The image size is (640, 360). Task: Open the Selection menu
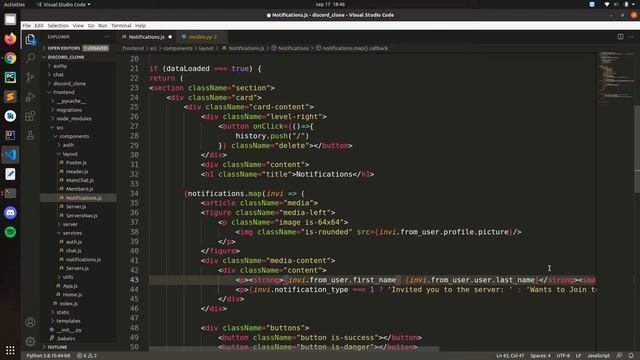[x=58, y=26]
